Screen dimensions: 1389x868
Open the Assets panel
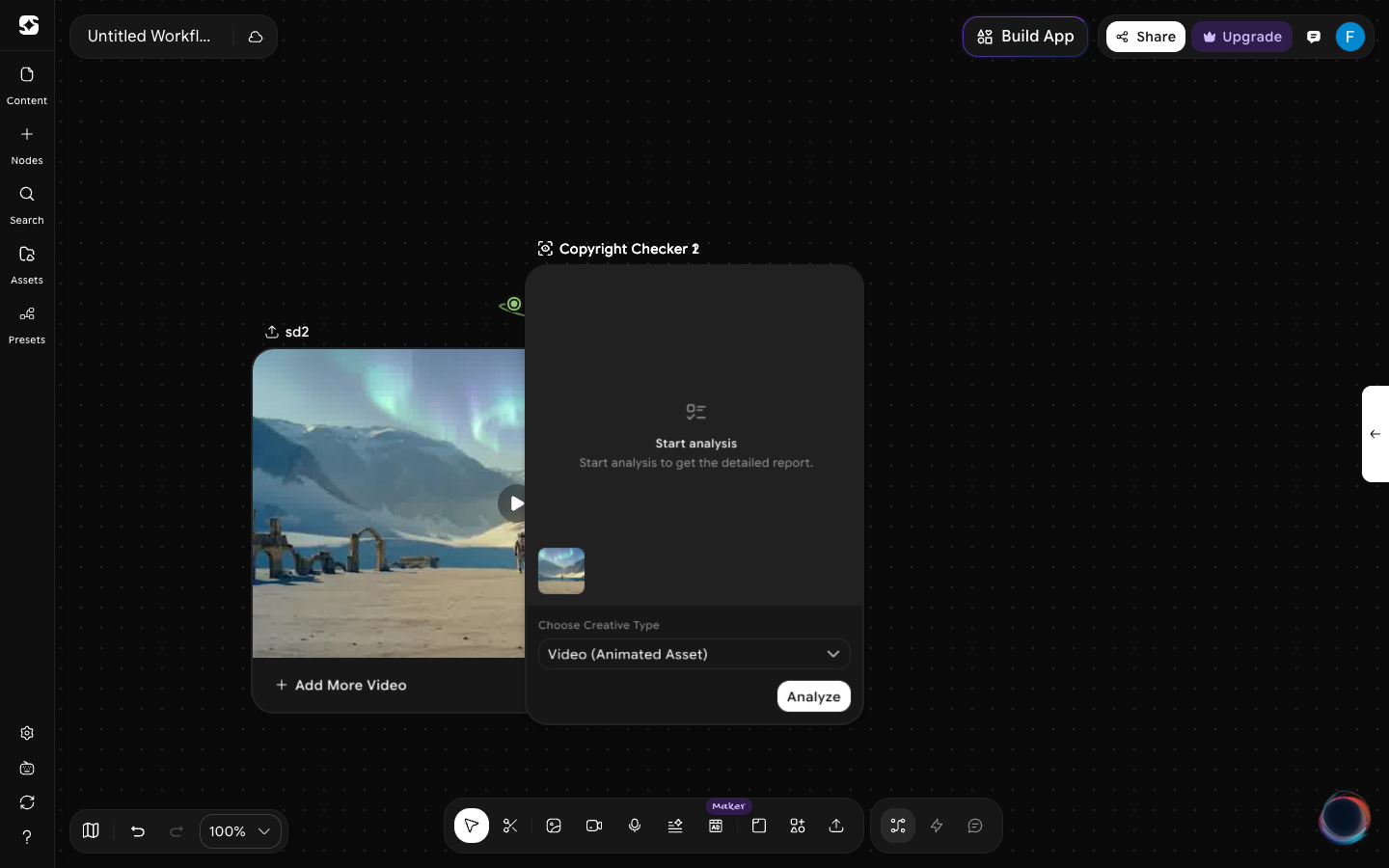pyautogui.click(x=27, y=264)
